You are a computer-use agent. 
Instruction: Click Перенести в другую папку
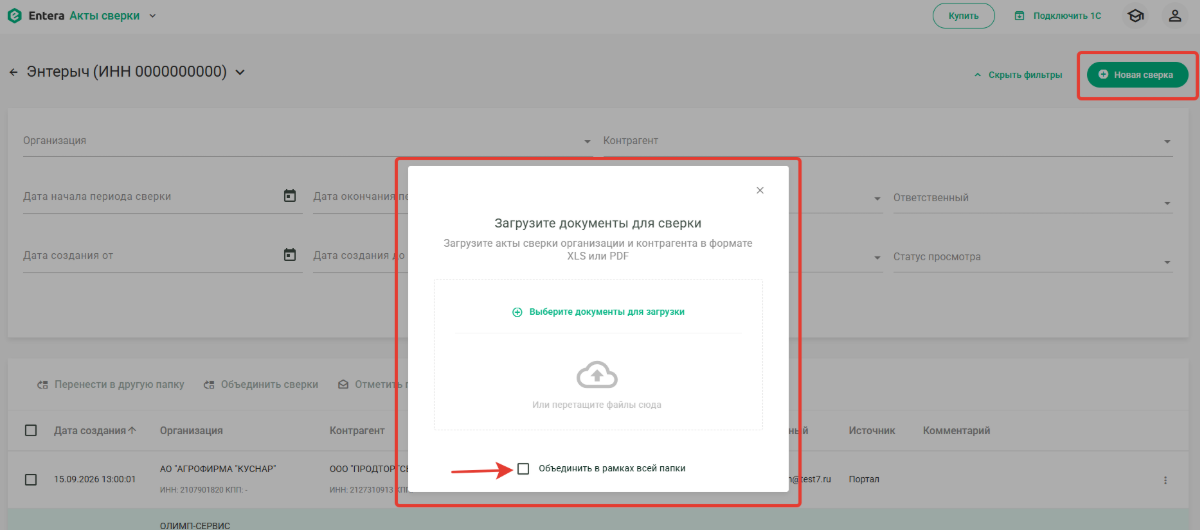coord(111,384)
